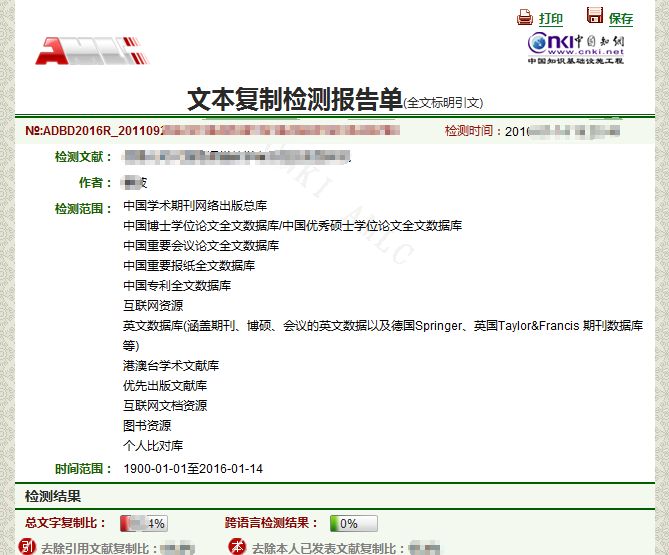Image resolution: width=669 pixels, height=555 pixels.
Task: Click the red 本 circle icon
Action: [237, 546]
